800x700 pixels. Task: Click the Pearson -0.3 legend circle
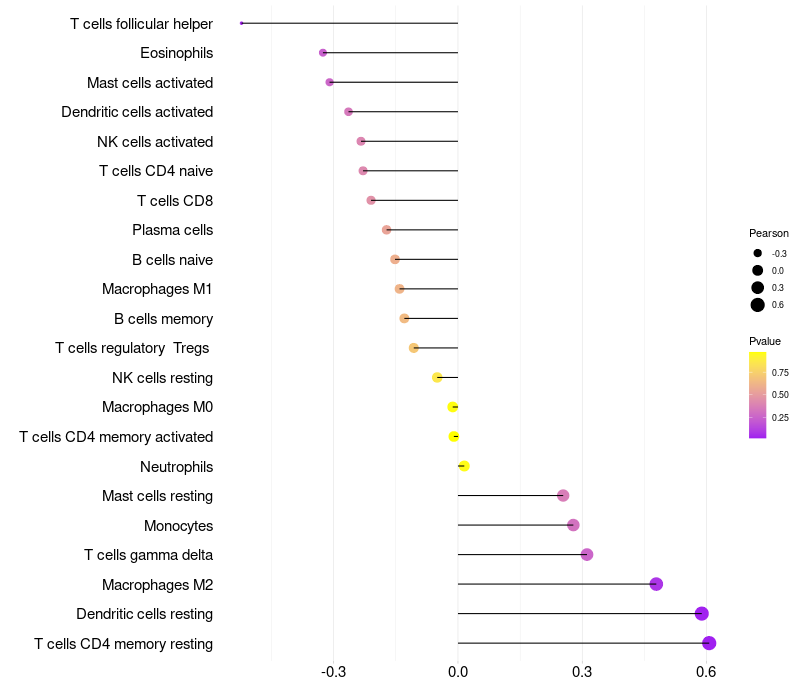758,253
